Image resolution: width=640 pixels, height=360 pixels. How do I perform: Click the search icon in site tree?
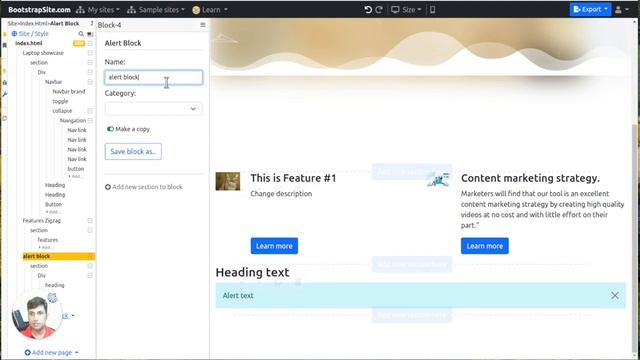click(81, 34)
